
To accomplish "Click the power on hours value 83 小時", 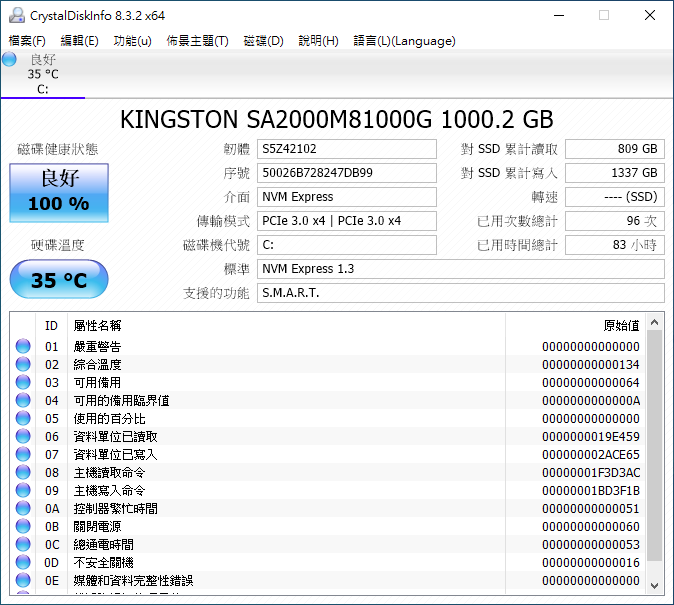I will pyautogui.click(x=615, y=245).
